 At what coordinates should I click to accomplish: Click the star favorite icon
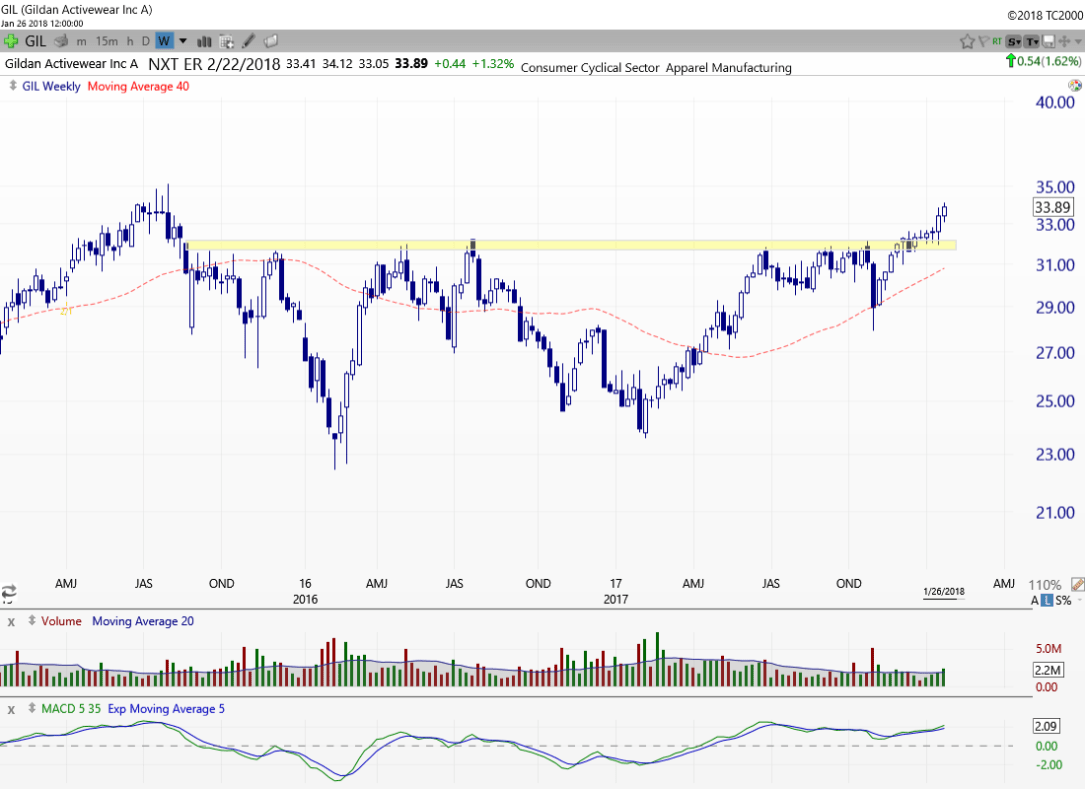click(967, 41)
